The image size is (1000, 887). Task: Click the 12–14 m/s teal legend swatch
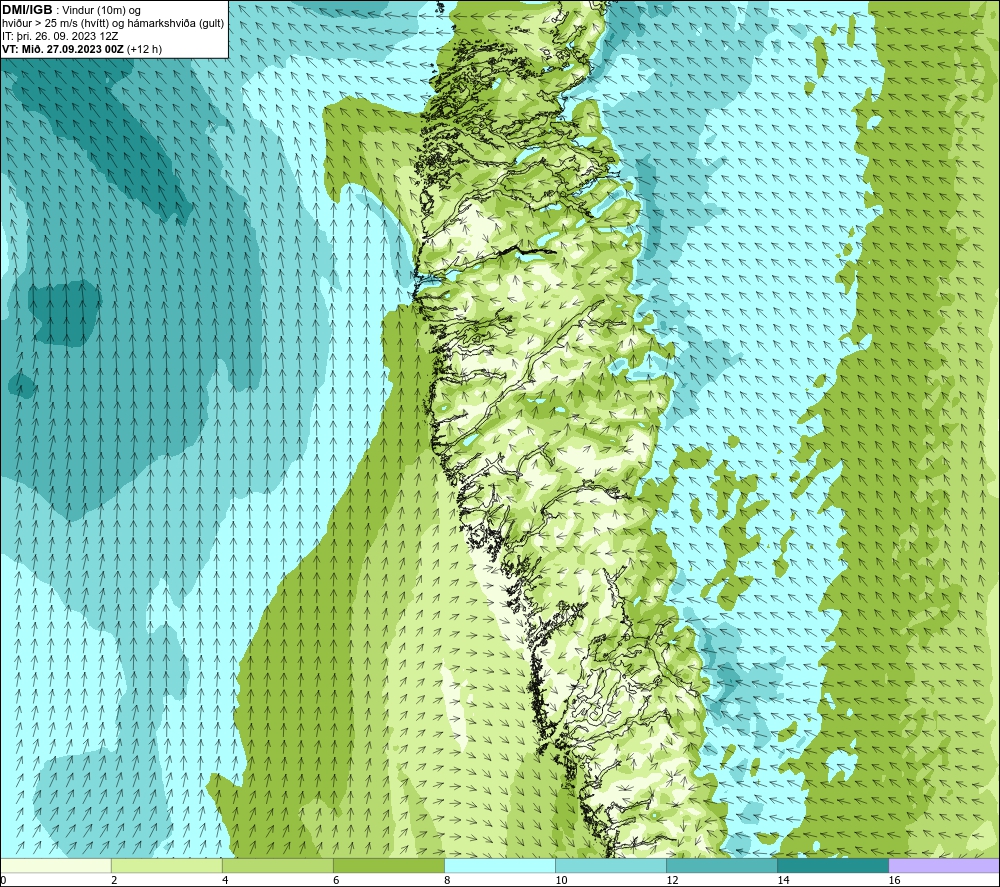click(x=722, y=865)
